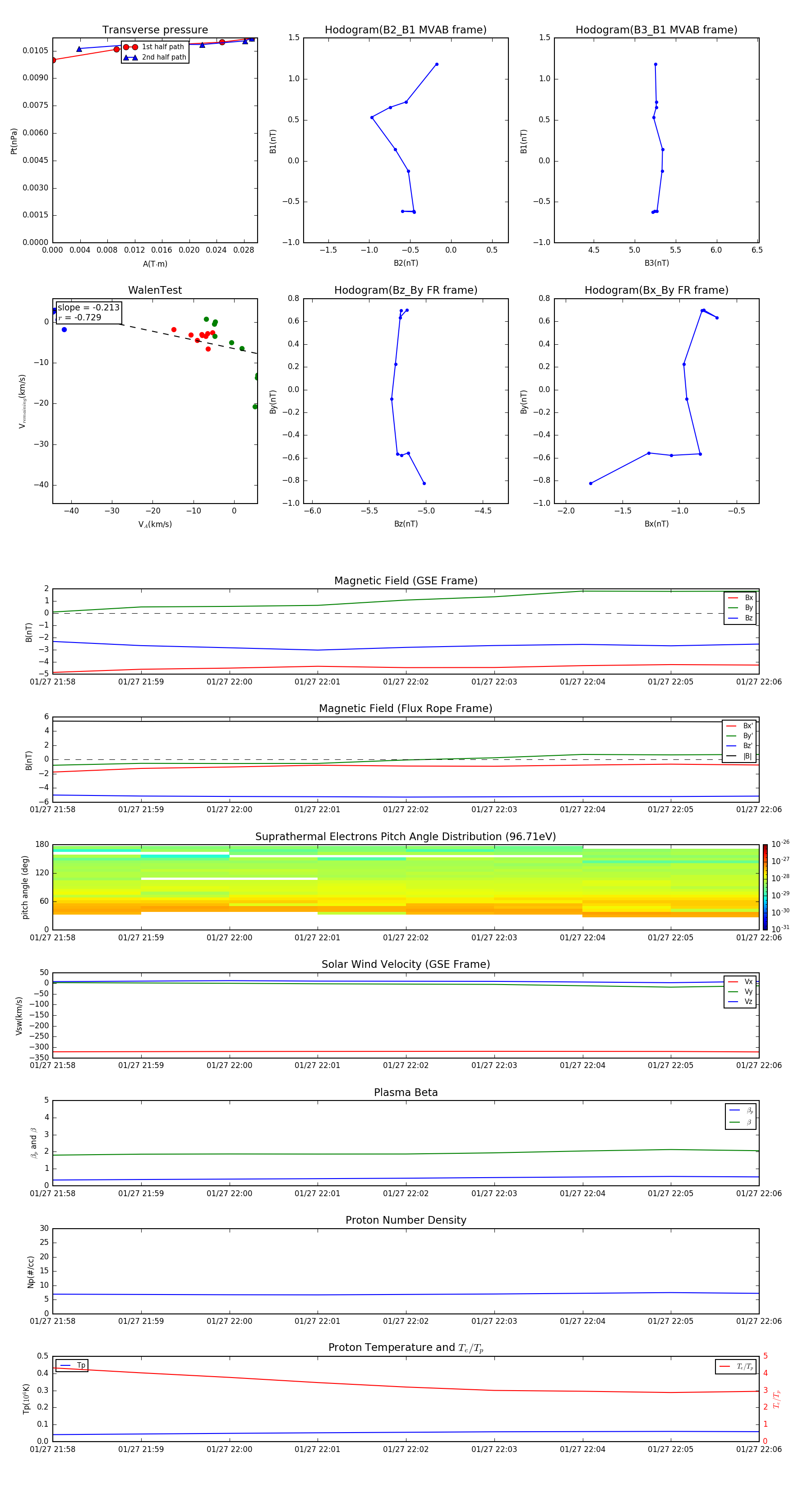Click the 0.028 tick on Transverse pressure
This screenshot has height=1489, width=812.
point(243,250)
